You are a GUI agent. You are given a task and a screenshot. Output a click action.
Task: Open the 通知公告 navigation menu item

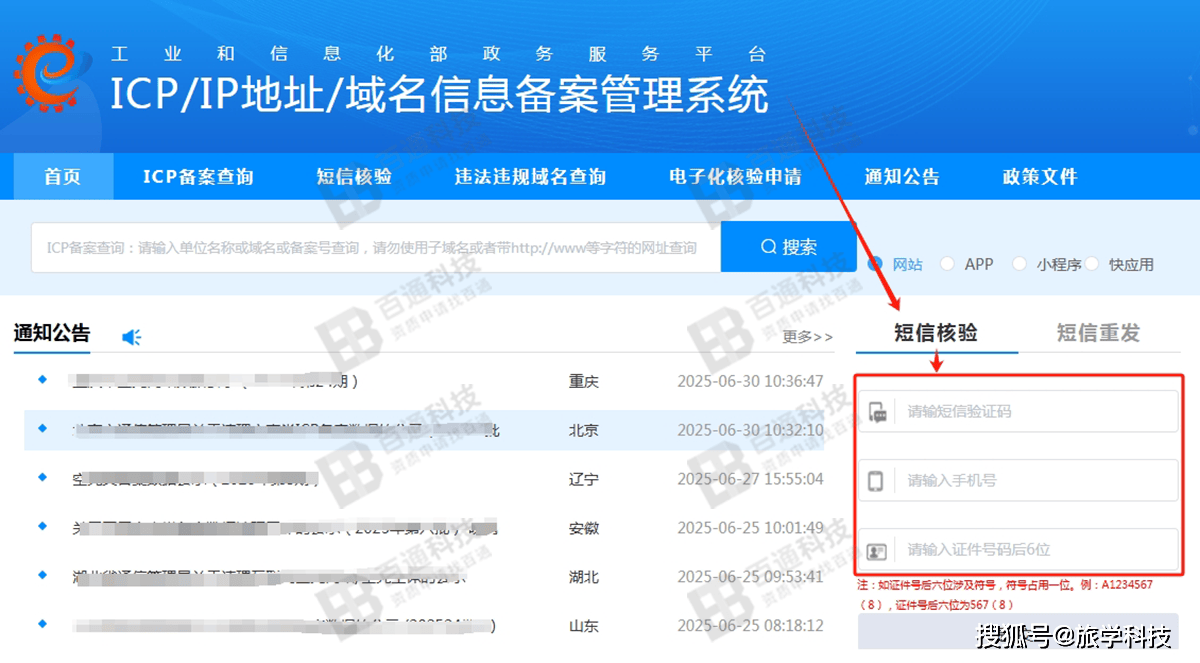(x=902, y=177)
